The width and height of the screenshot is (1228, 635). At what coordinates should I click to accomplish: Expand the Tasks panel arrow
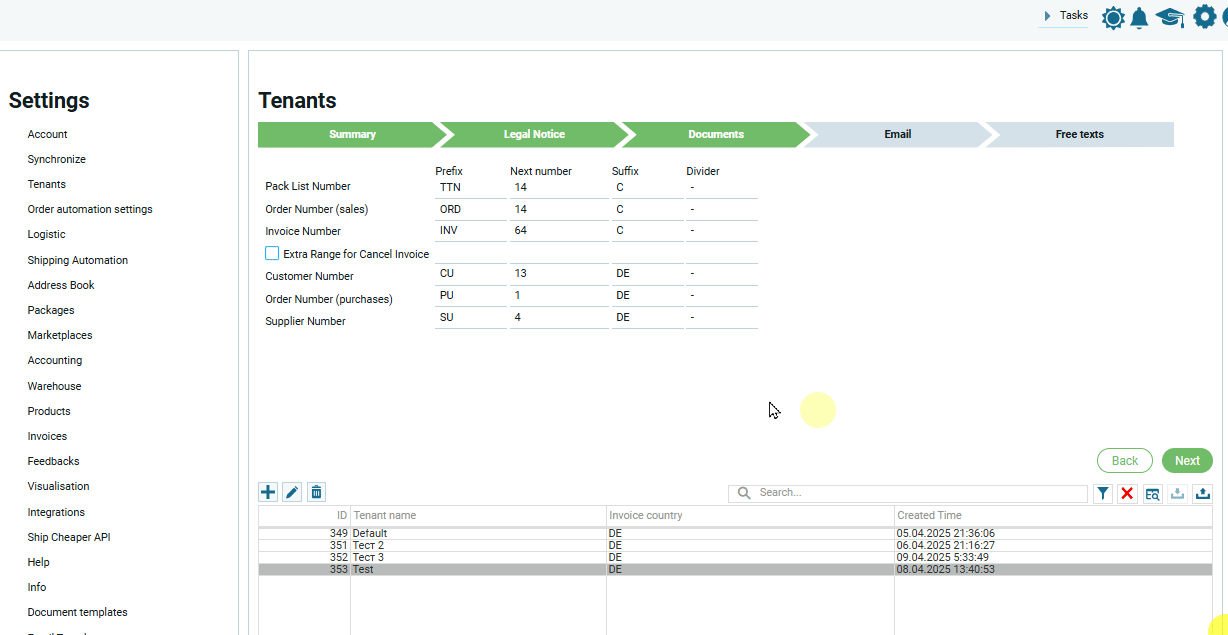point(1047,16)
